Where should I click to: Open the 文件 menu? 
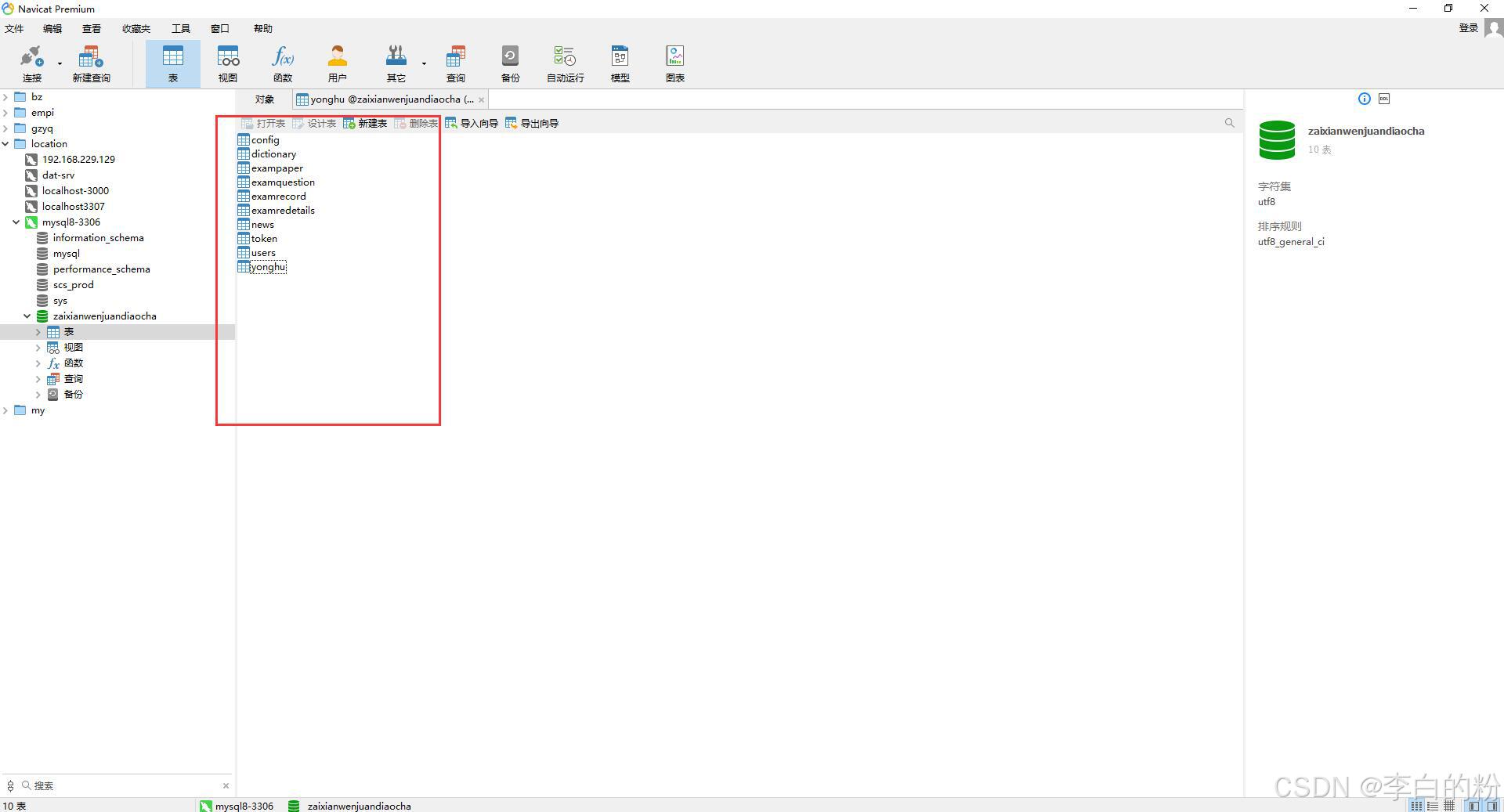click(14, 29)
